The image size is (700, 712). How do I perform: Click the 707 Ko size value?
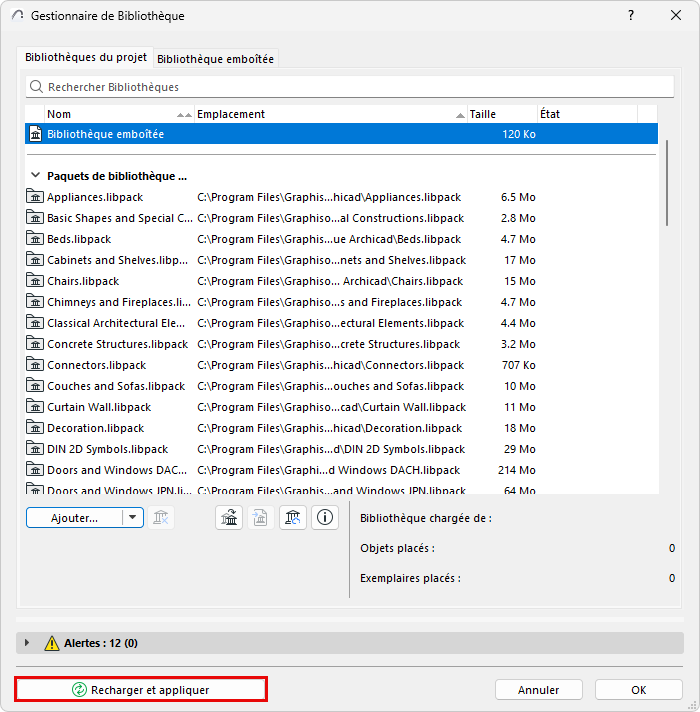[x=519, y=365]
